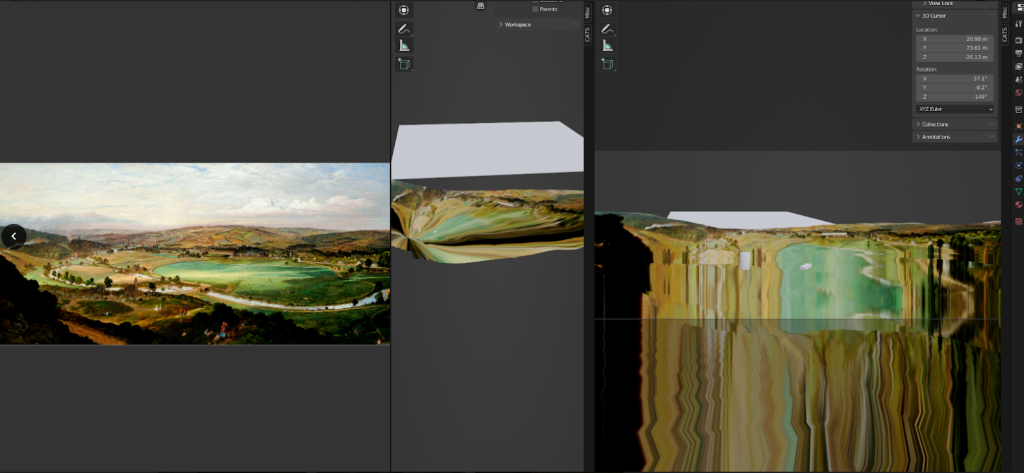Viewport: 1024px width, 473px height.
Task: Open Material properties tab
Action: pos(1018,204)
